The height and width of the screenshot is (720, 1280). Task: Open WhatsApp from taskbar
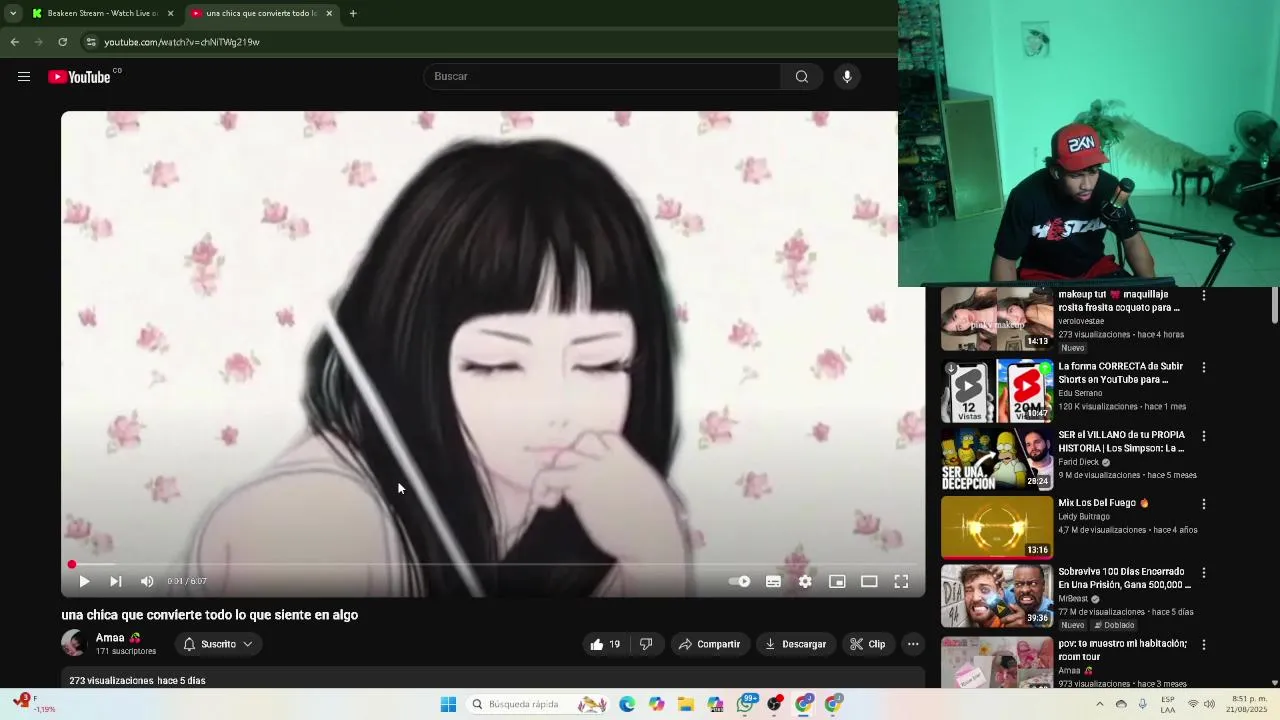coord(746,704)
